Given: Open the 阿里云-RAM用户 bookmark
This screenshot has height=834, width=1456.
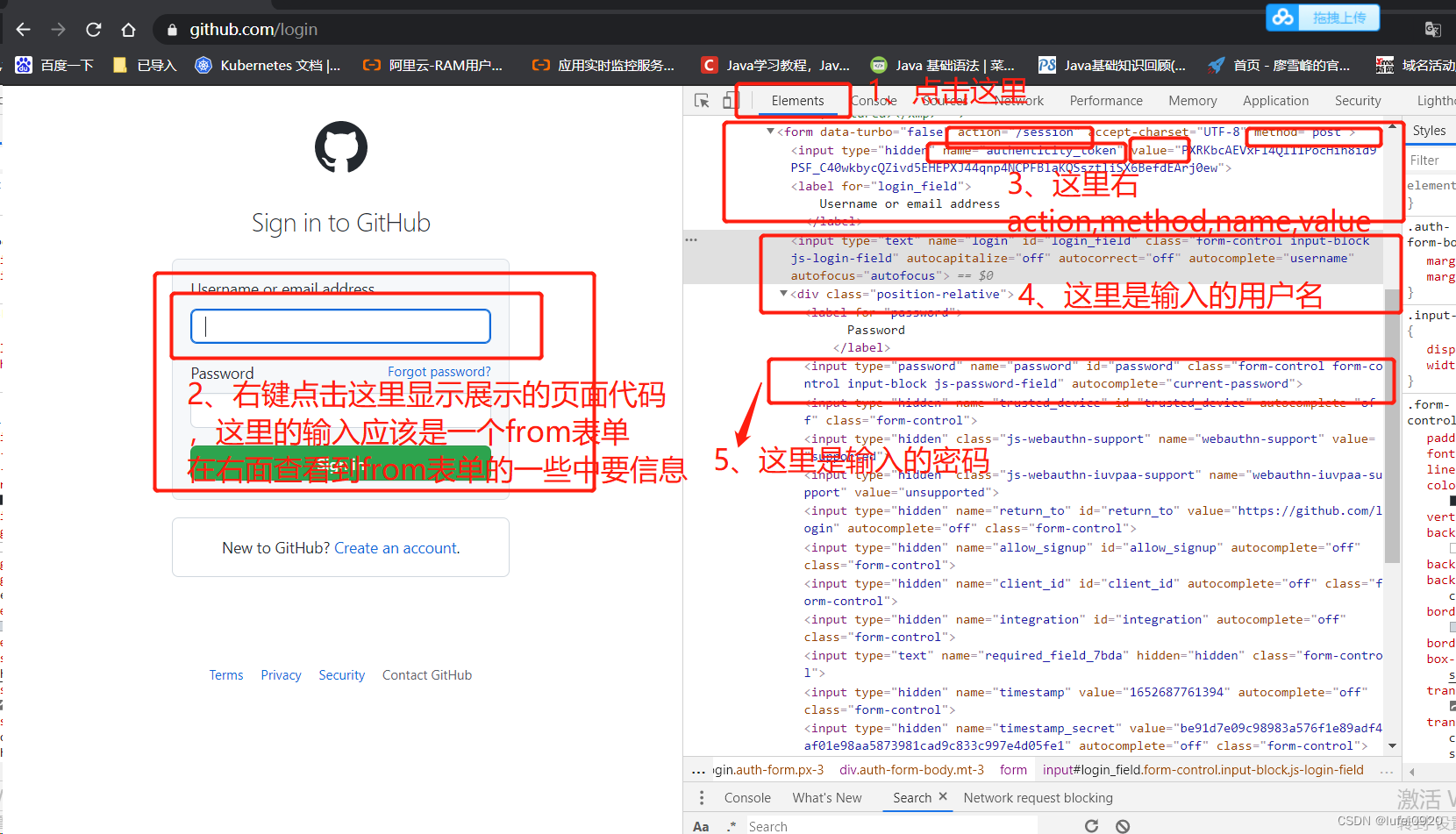Looking at the screenshot, I should 433,65.
